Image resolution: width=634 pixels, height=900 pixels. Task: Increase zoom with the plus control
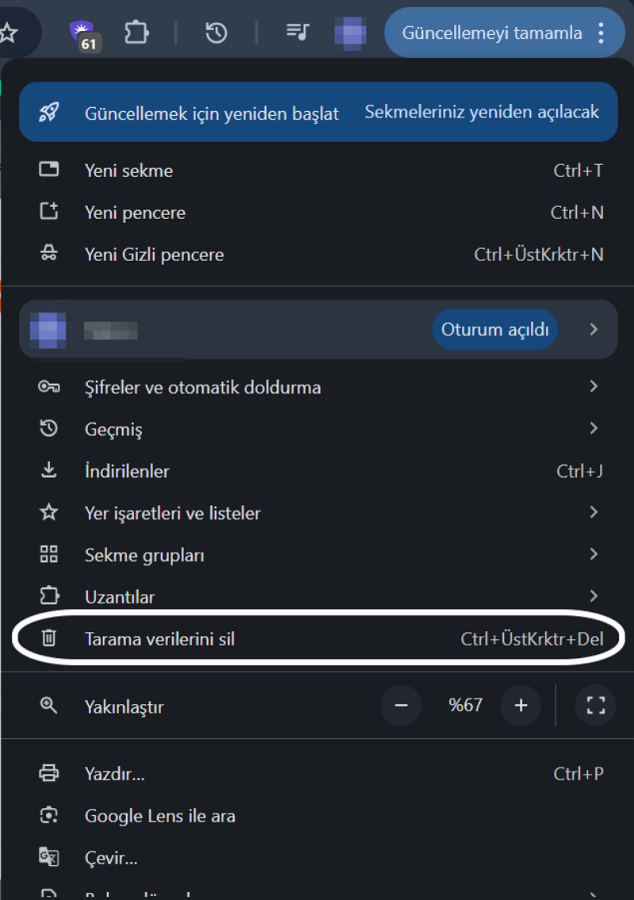coord(521,705)
